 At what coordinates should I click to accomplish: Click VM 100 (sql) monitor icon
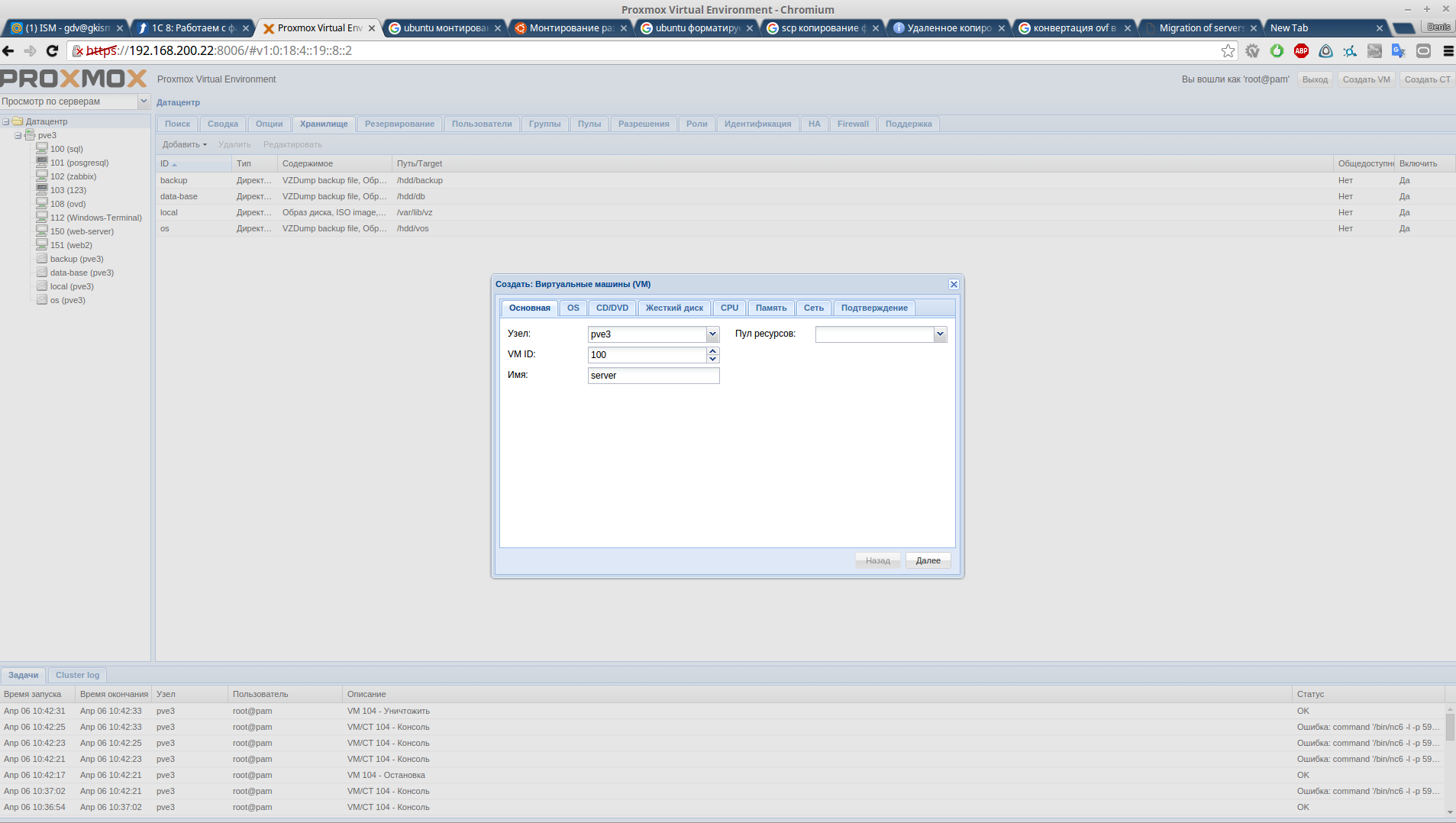tap(42, 148)
